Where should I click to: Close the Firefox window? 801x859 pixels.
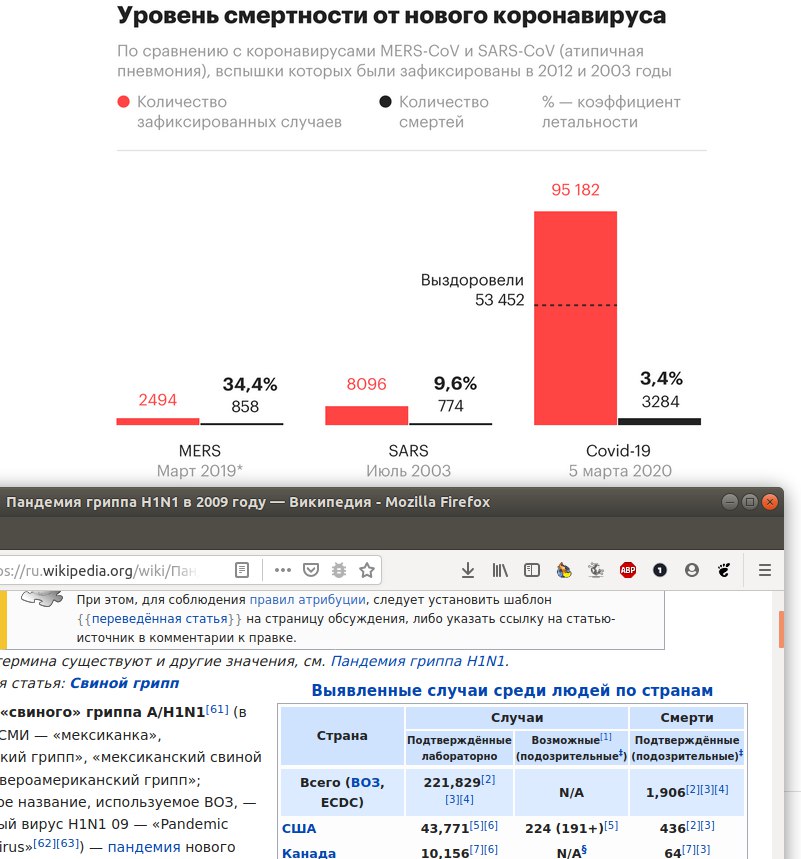770,502
